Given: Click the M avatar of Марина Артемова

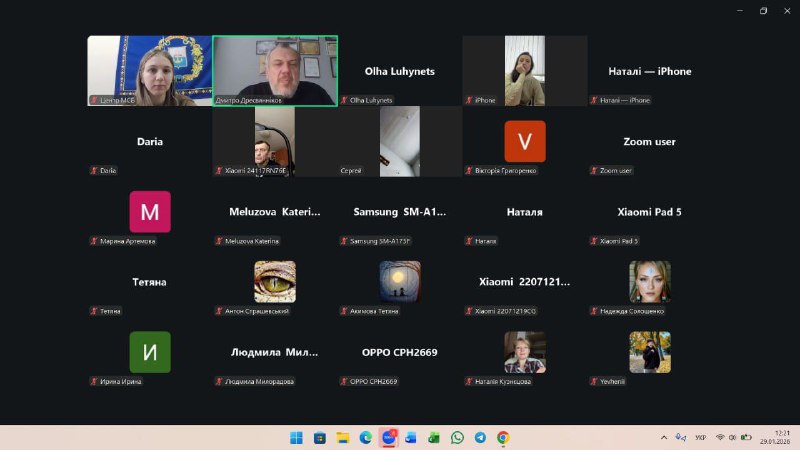Looking at the screenshot, I should [x=150, y=212].
